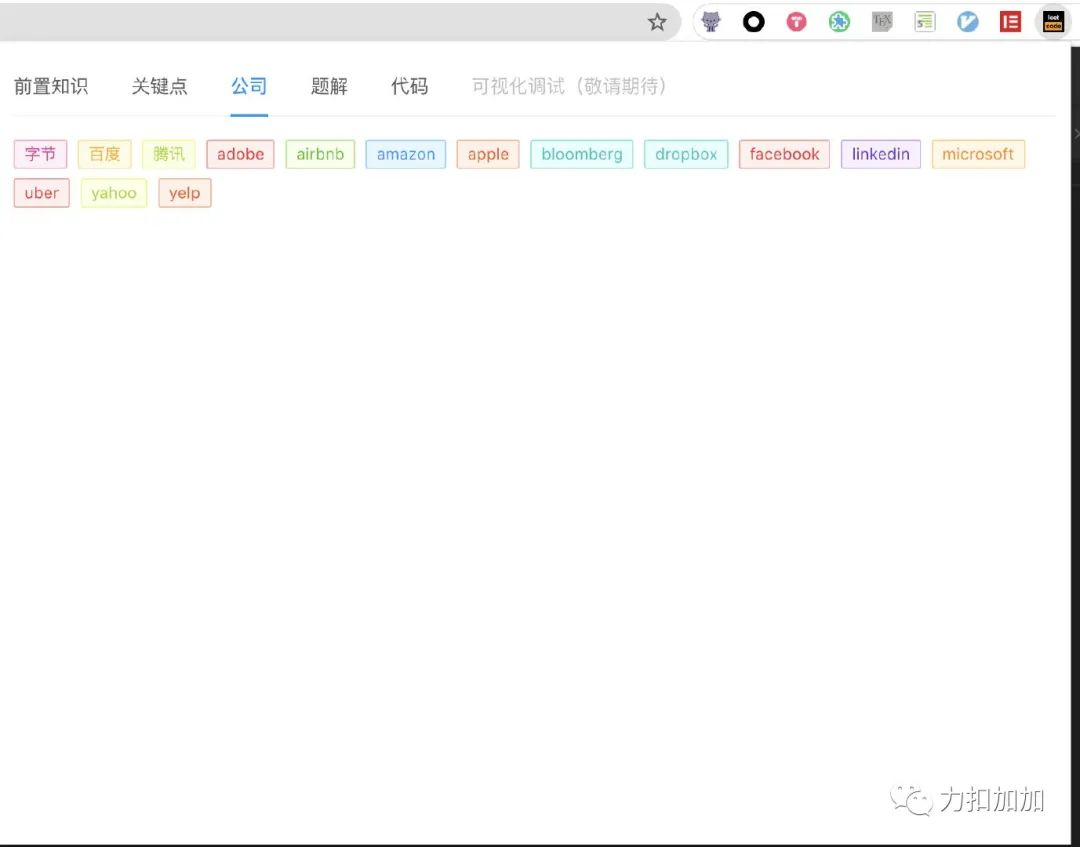Open the blue V checkmark extension
The height and width of the screenshot is (847, 1080).
point(967,22)
